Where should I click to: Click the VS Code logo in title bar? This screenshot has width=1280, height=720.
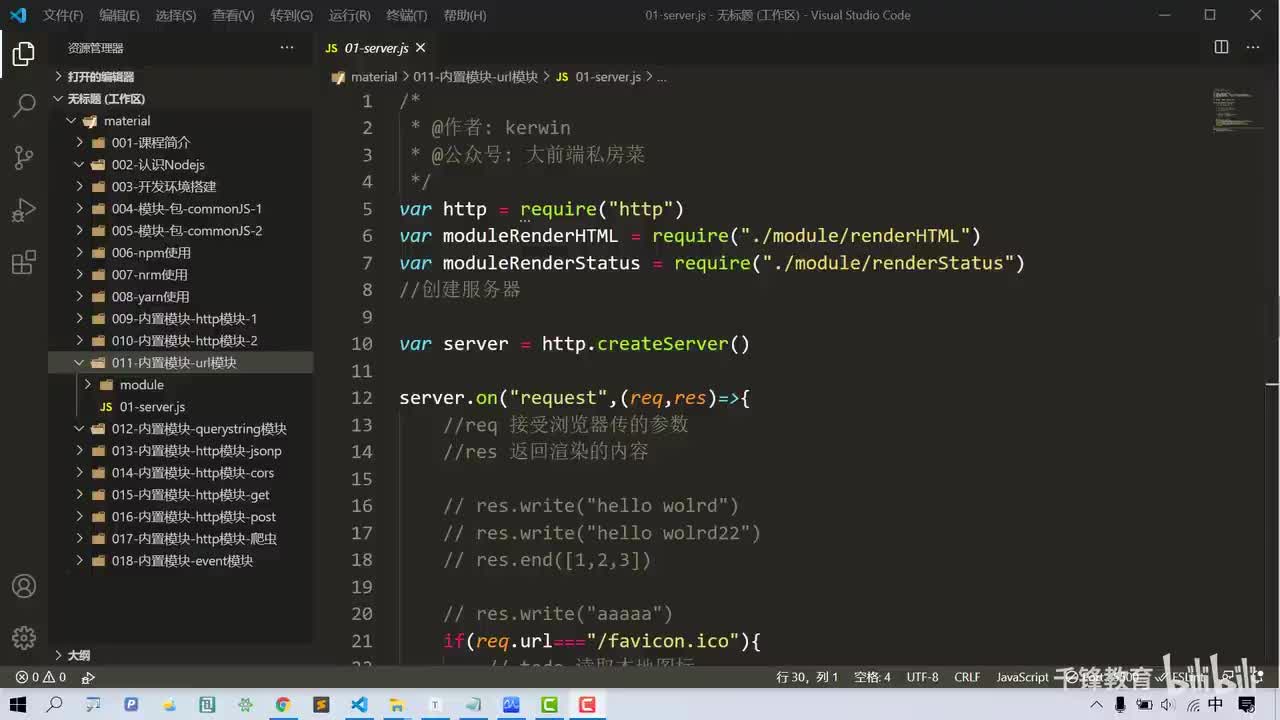point(18,15)
